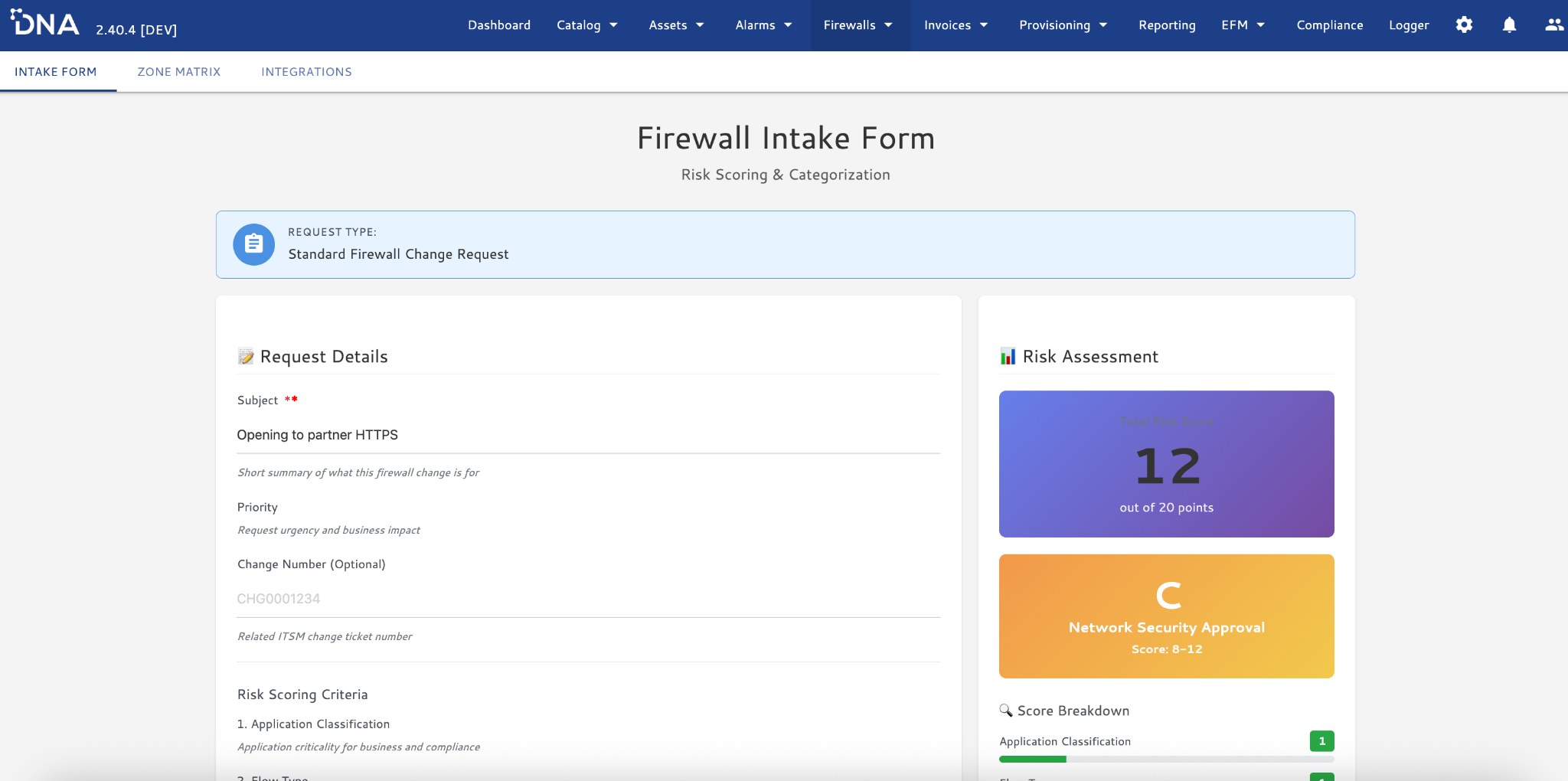Expand the Provisioning dropdown menu
This screenshot has width=1568, height=781.
[1063, 25]
